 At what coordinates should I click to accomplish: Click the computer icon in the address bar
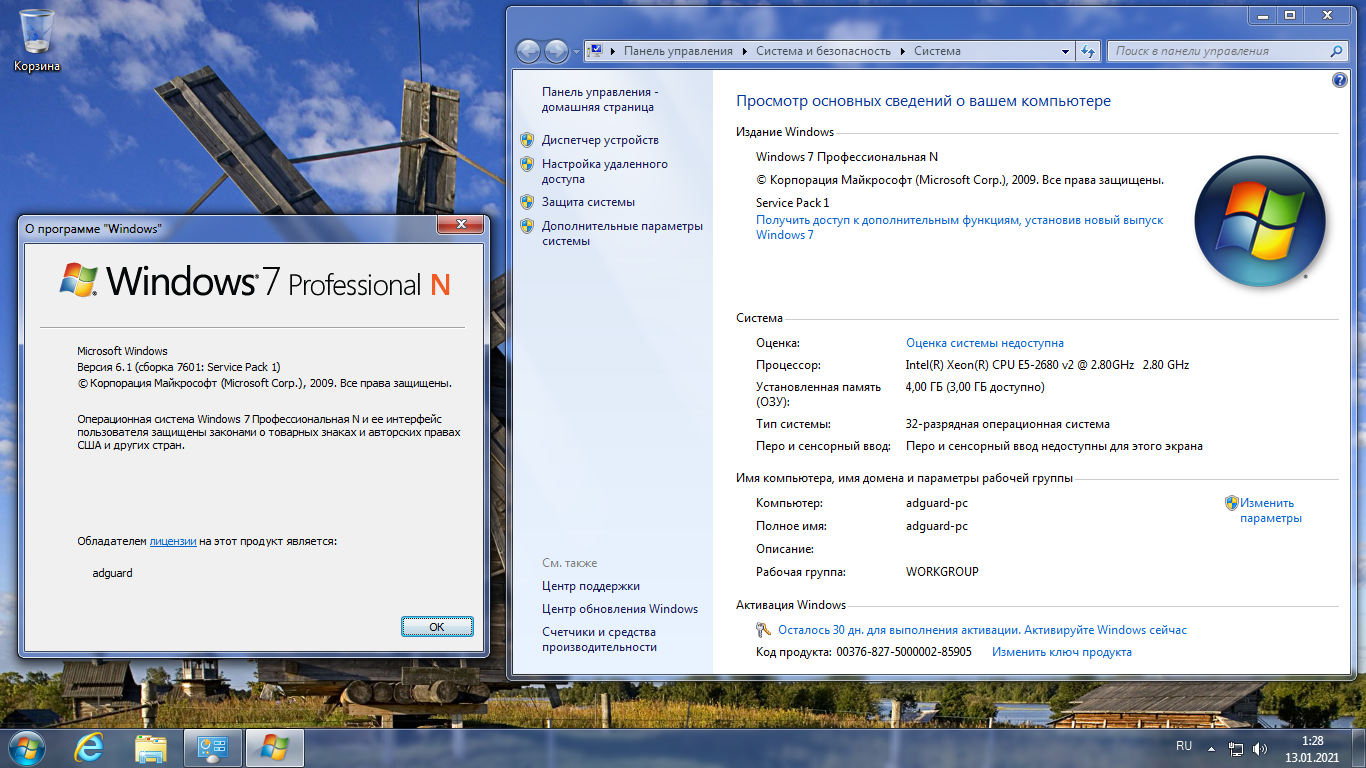pyautogui.click(x=594, y=51)
